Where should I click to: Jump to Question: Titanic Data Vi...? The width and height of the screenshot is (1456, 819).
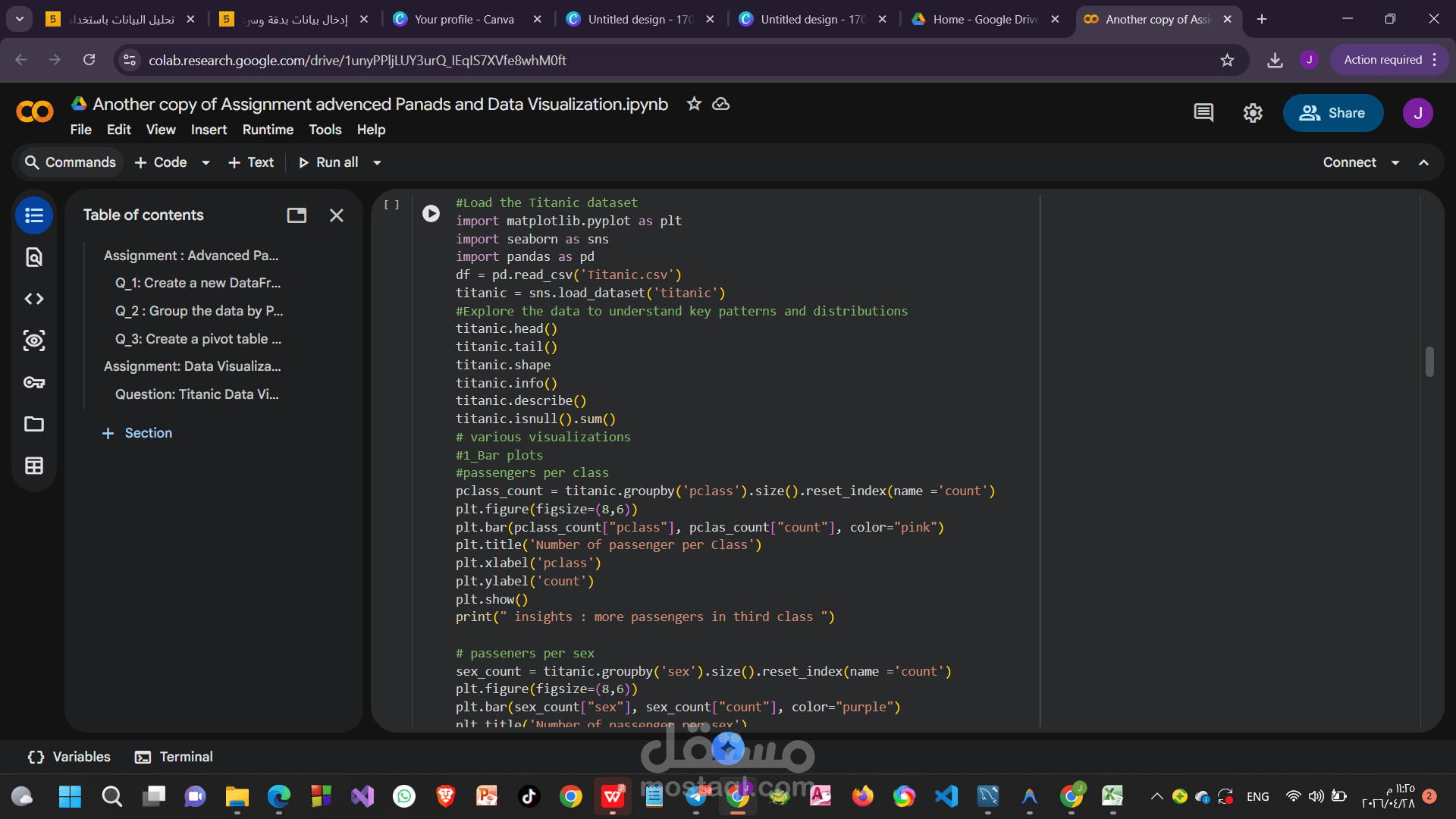(197, 394)
